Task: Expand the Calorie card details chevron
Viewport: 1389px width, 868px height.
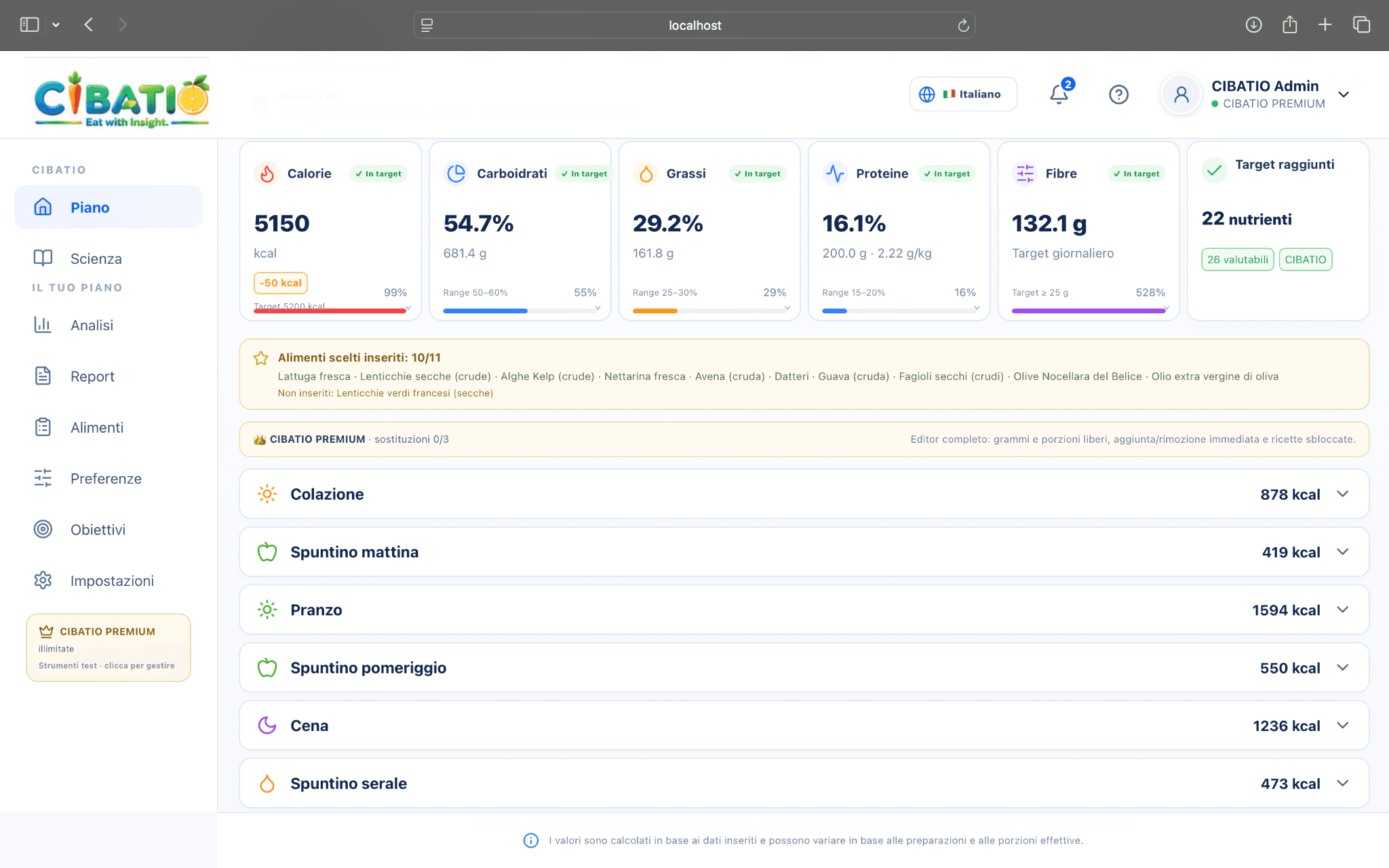Action: click(x=408, y=308)
